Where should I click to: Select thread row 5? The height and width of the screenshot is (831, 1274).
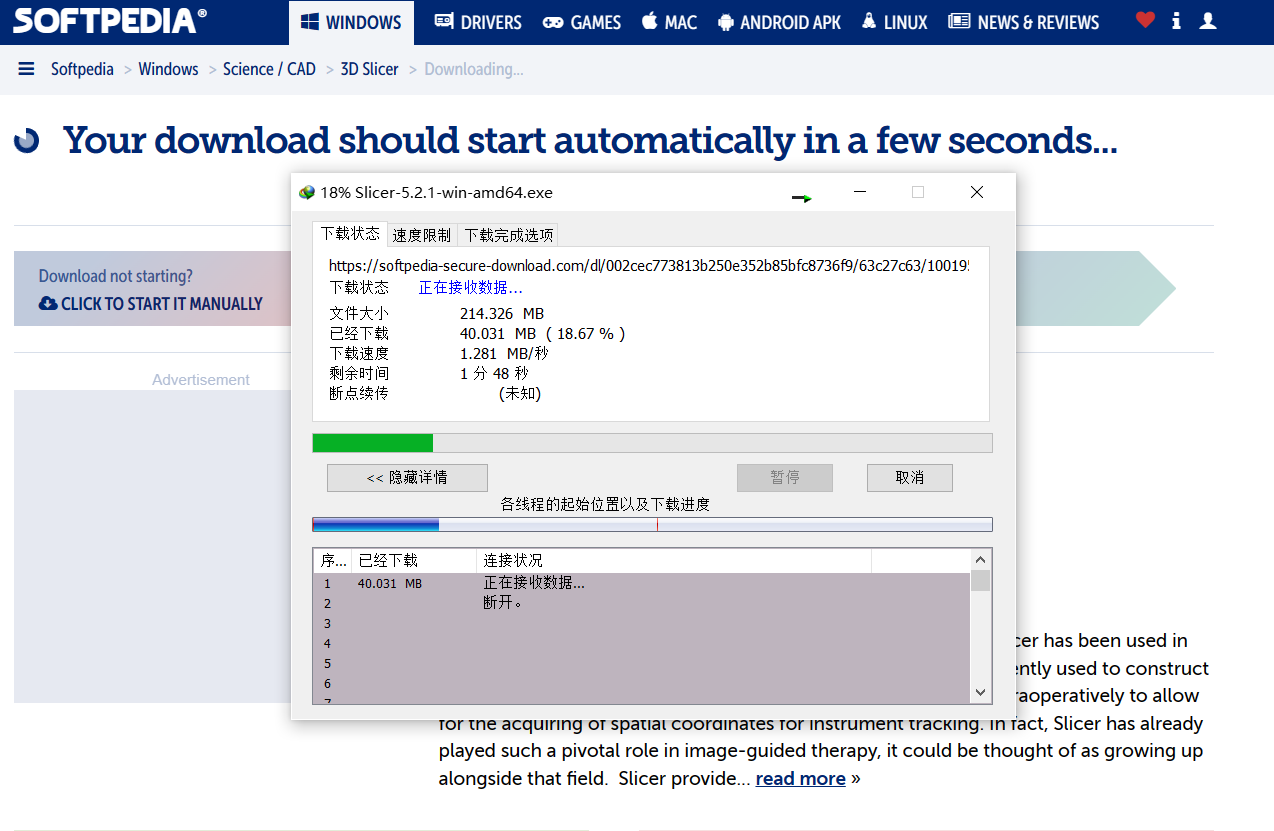pos(641,663)
